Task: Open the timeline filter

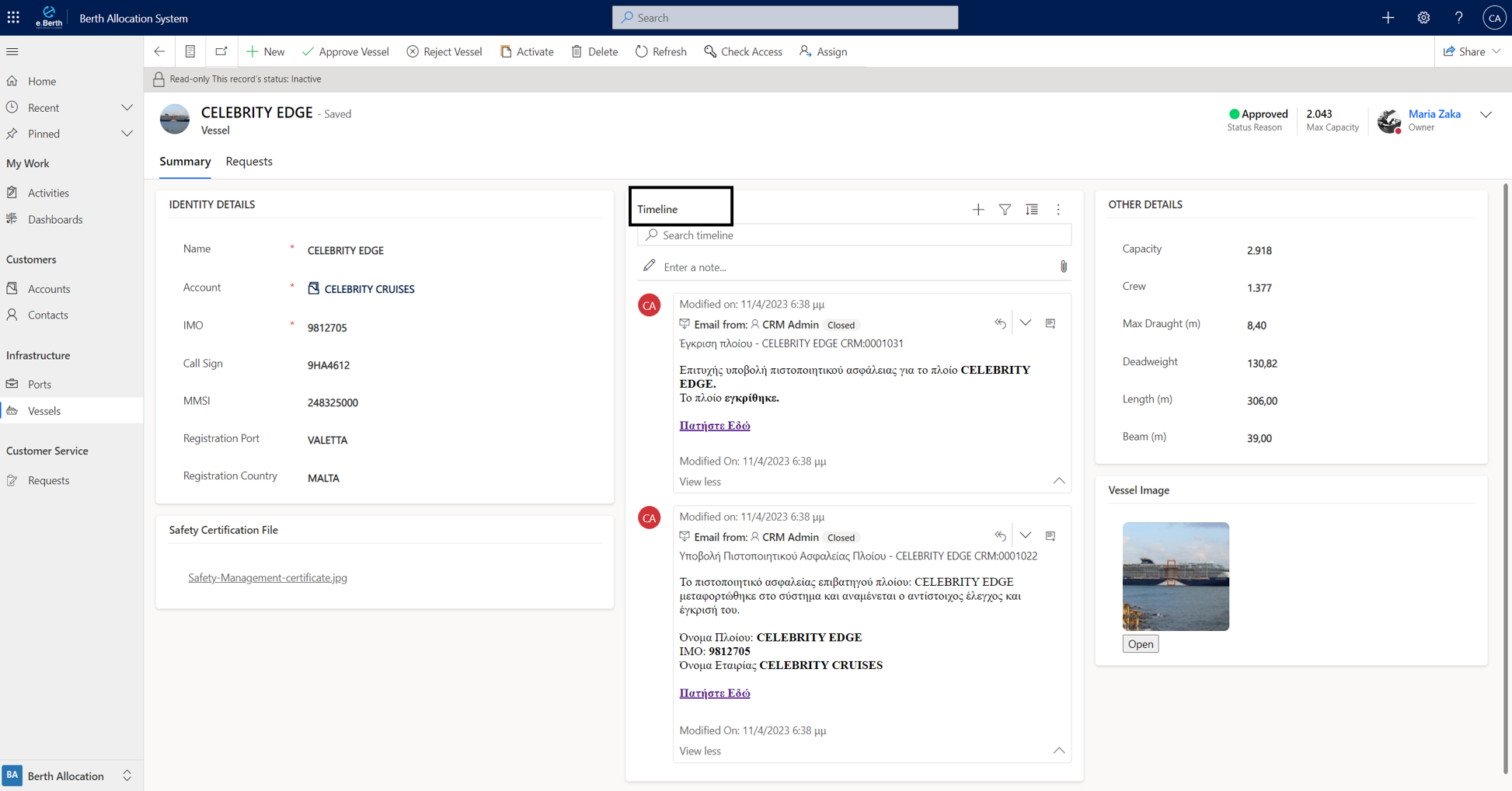Action: point(1005,209)
